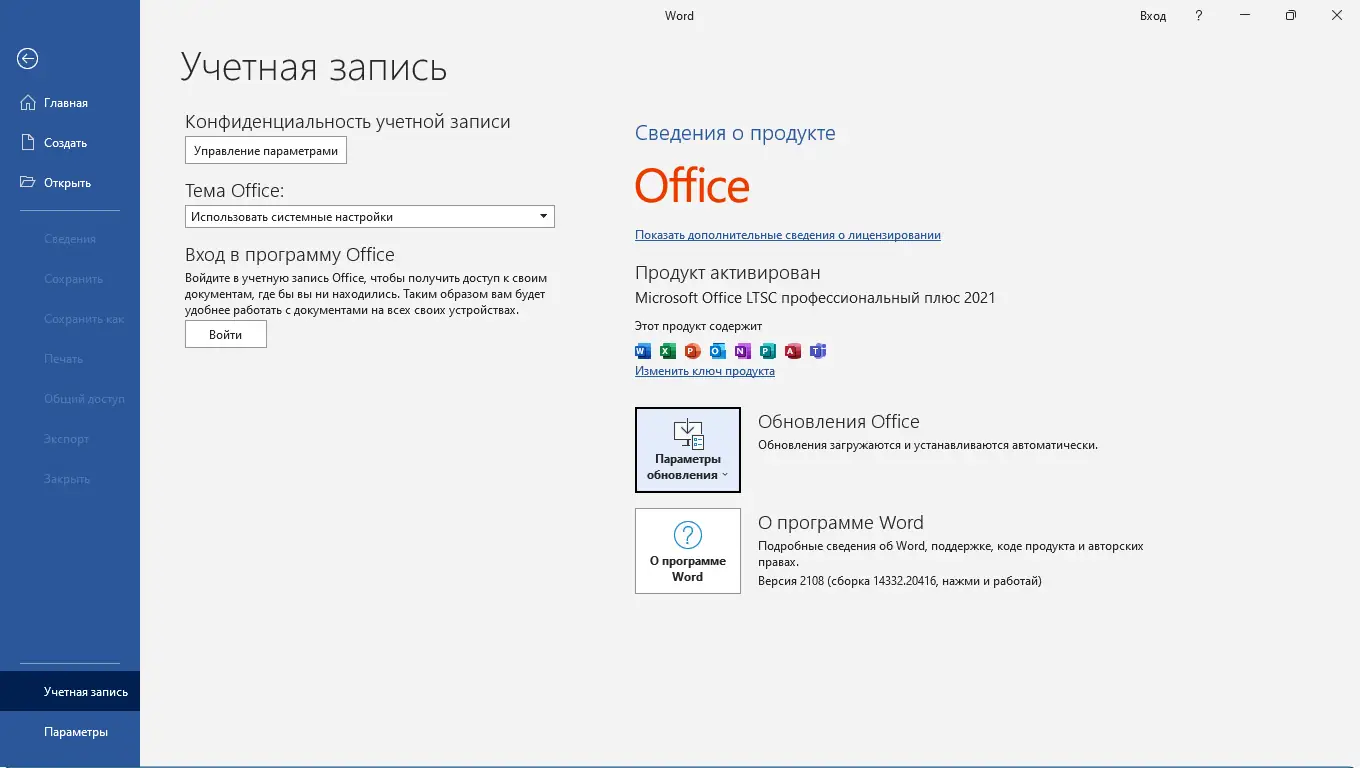Click Microsoft Office LTSC профессиональный плюс 2021 text

point(815,298)
